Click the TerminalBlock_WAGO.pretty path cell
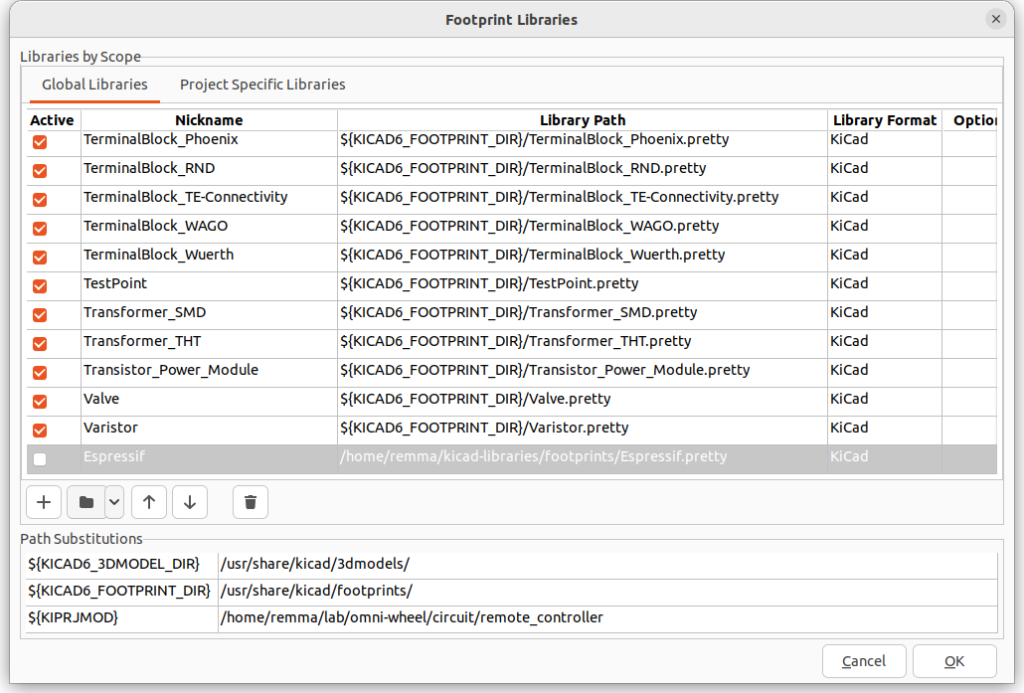 pyautogui.click(x=583, y=228)
